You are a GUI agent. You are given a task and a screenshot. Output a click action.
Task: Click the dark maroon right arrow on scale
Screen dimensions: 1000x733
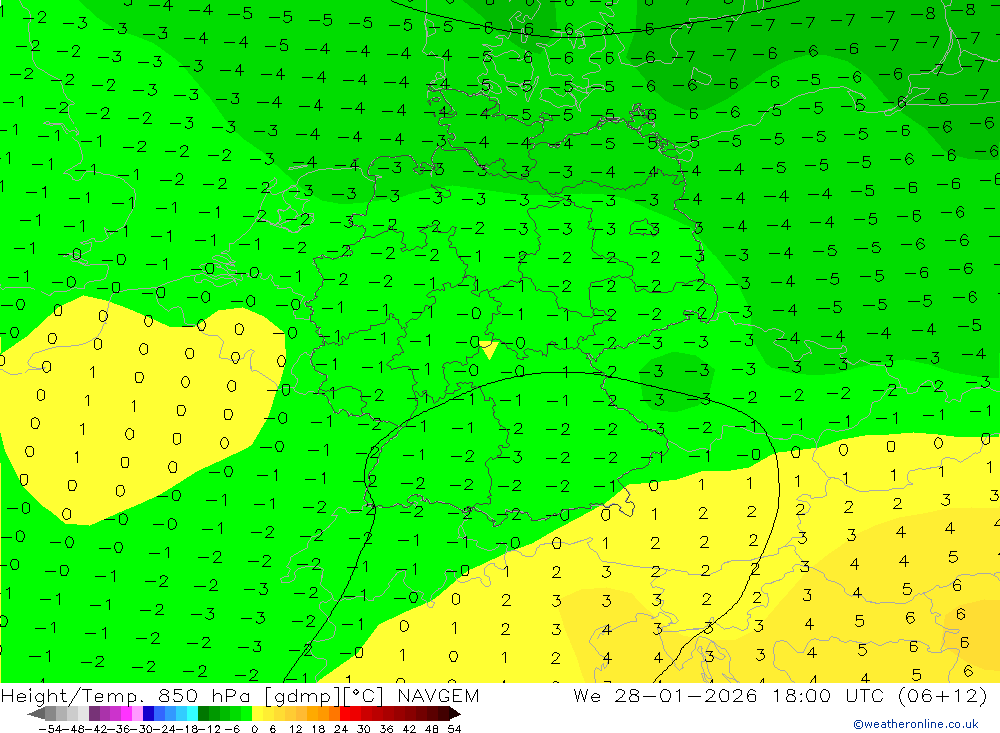point(455,714)
